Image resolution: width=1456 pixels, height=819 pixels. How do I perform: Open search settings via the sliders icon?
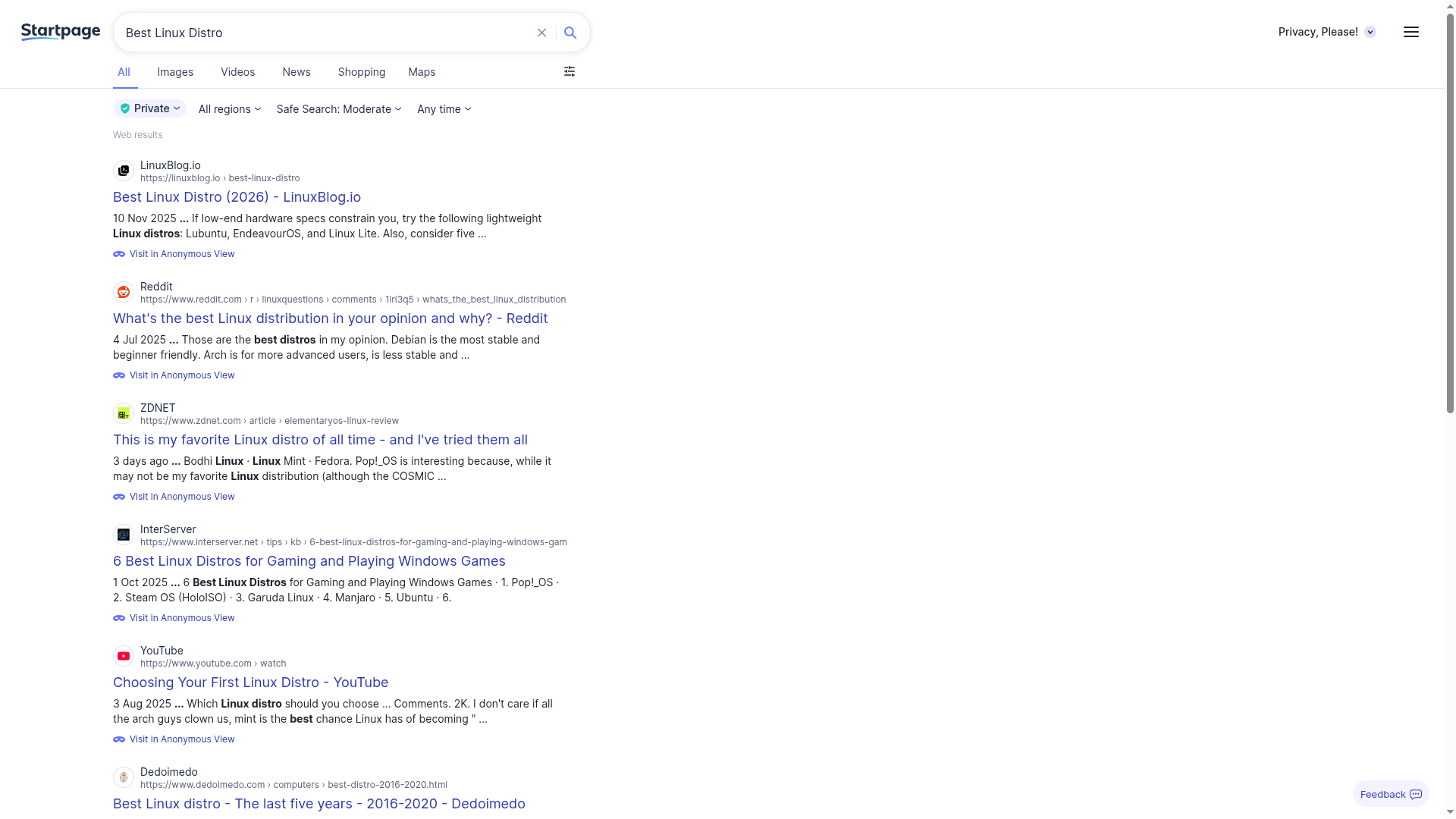click(x=570, y=71)
